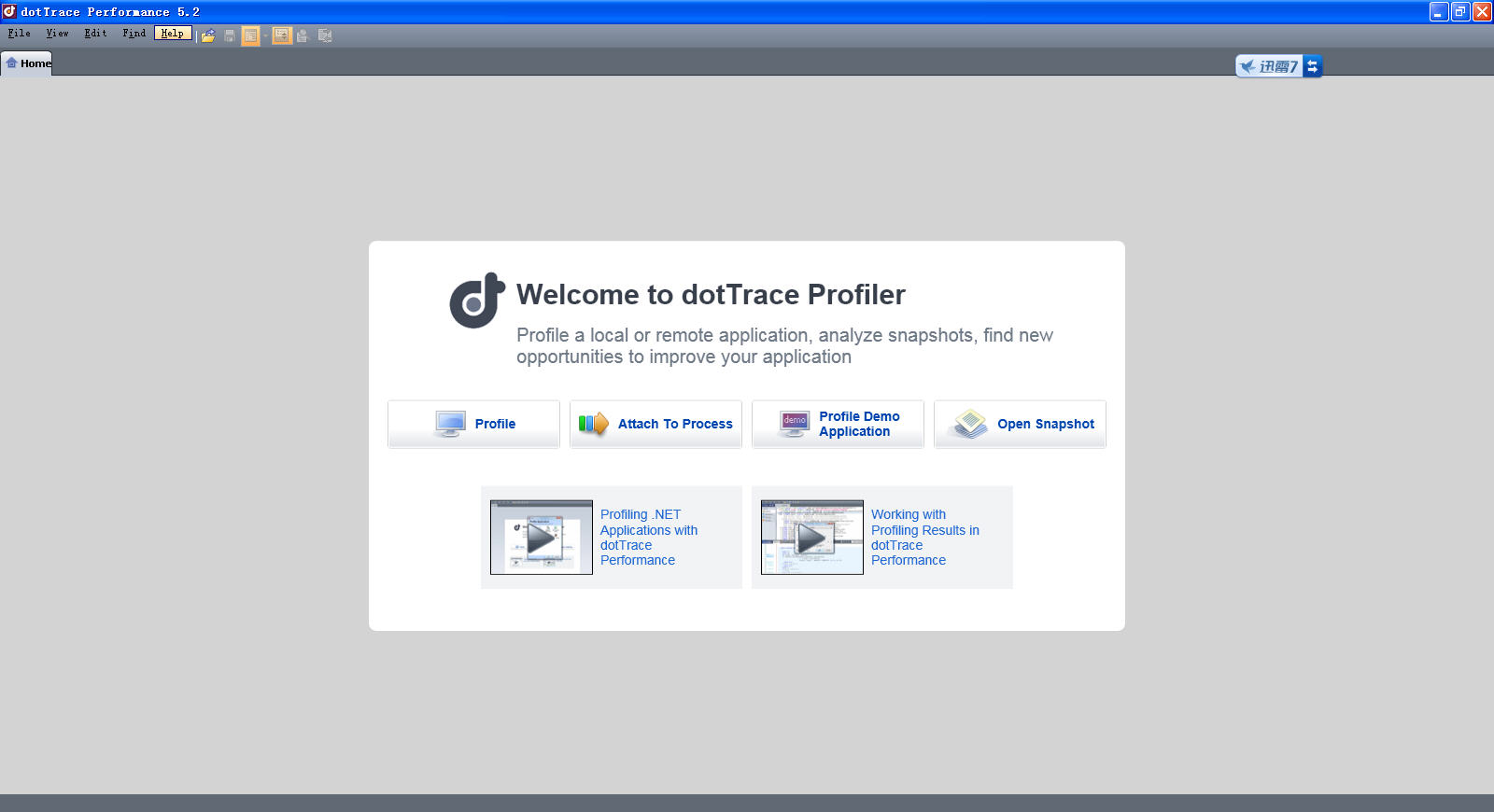Click the "Welcome to dotTrace Profiler" heading

pos(711,295)
